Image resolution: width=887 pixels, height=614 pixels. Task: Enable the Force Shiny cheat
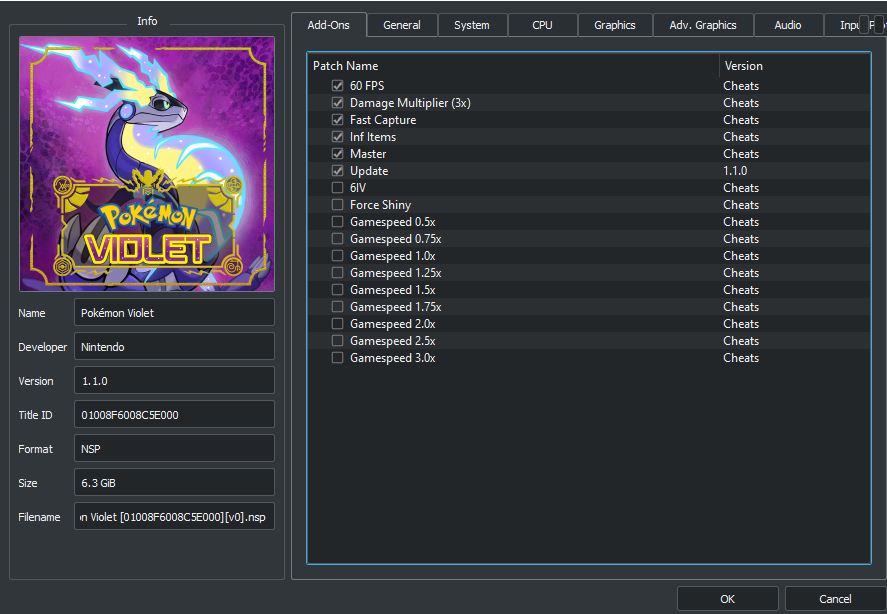click(x=337, y=204)
